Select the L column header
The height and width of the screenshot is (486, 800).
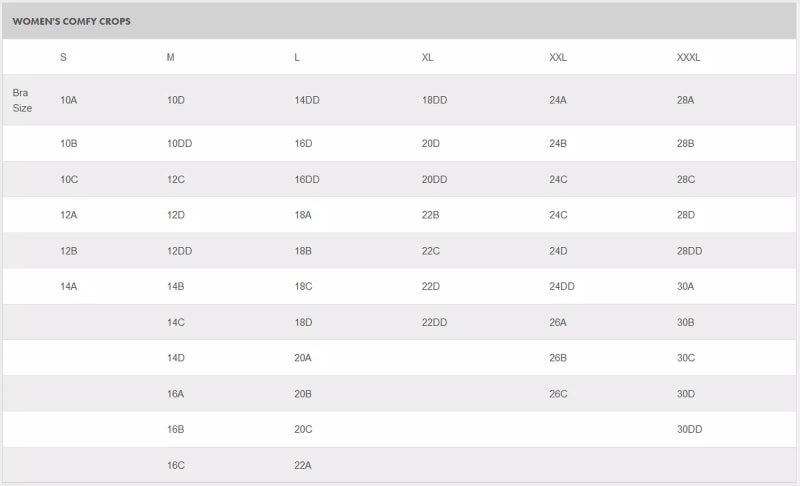pyautogui.click(x=297, y=57)
